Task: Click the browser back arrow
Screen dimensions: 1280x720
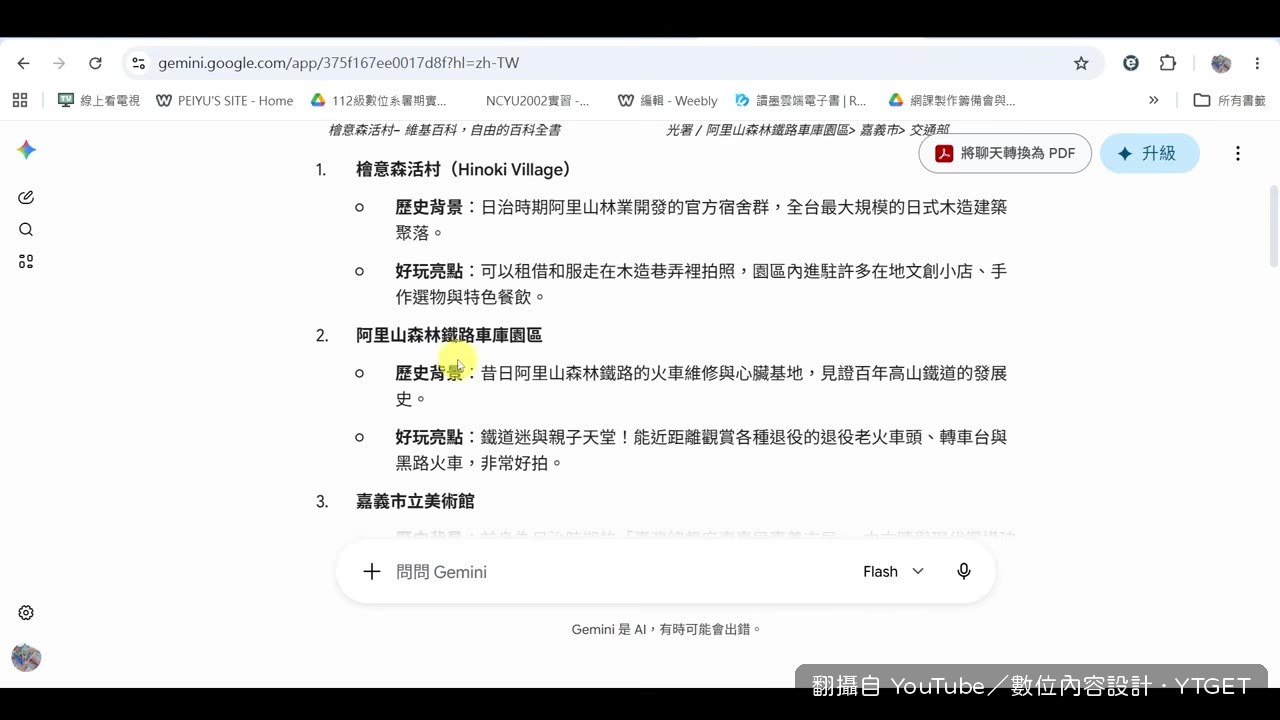Action: [x=24, y=63]
